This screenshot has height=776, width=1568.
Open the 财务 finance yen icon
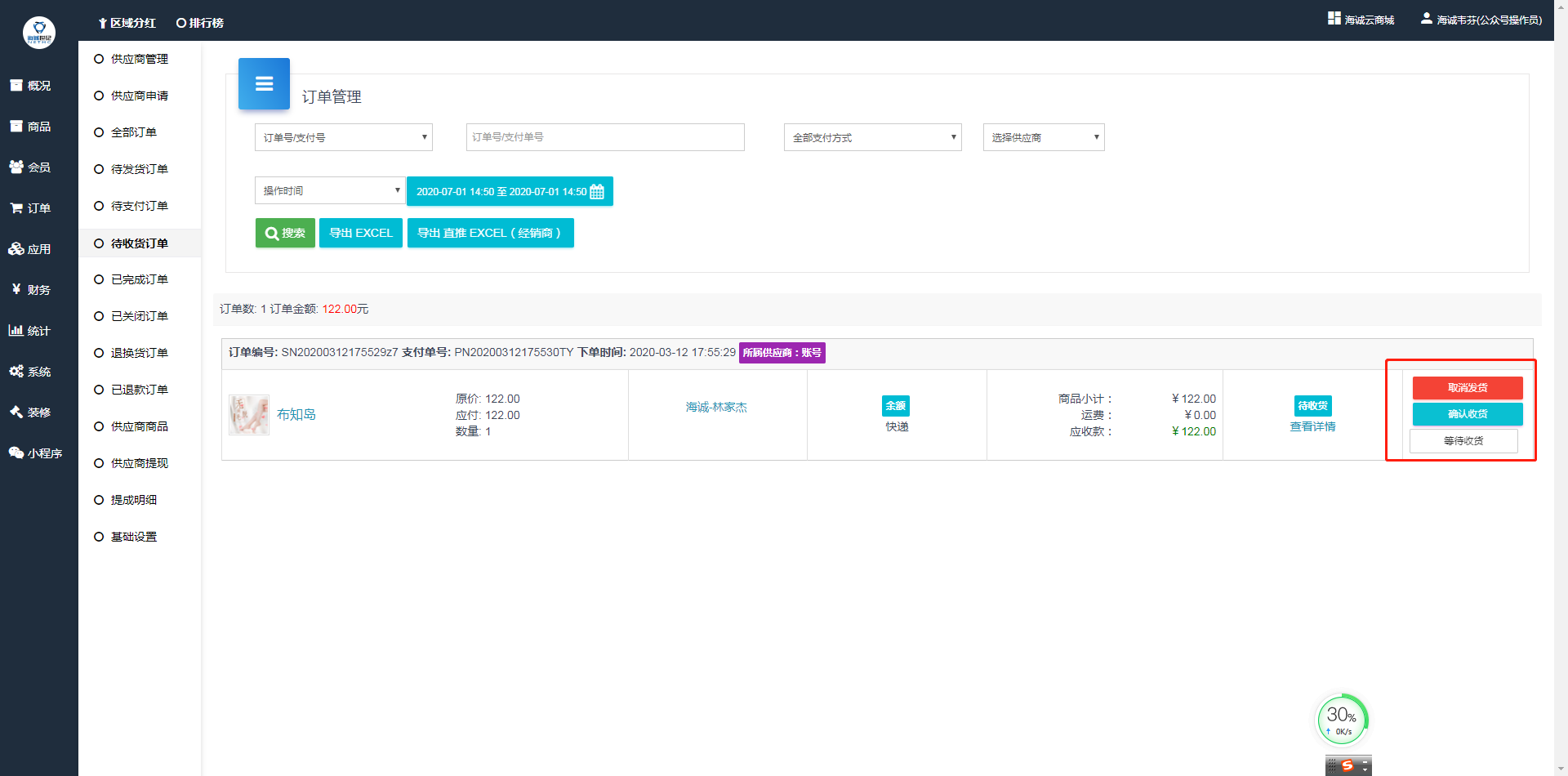pos(16,289)
